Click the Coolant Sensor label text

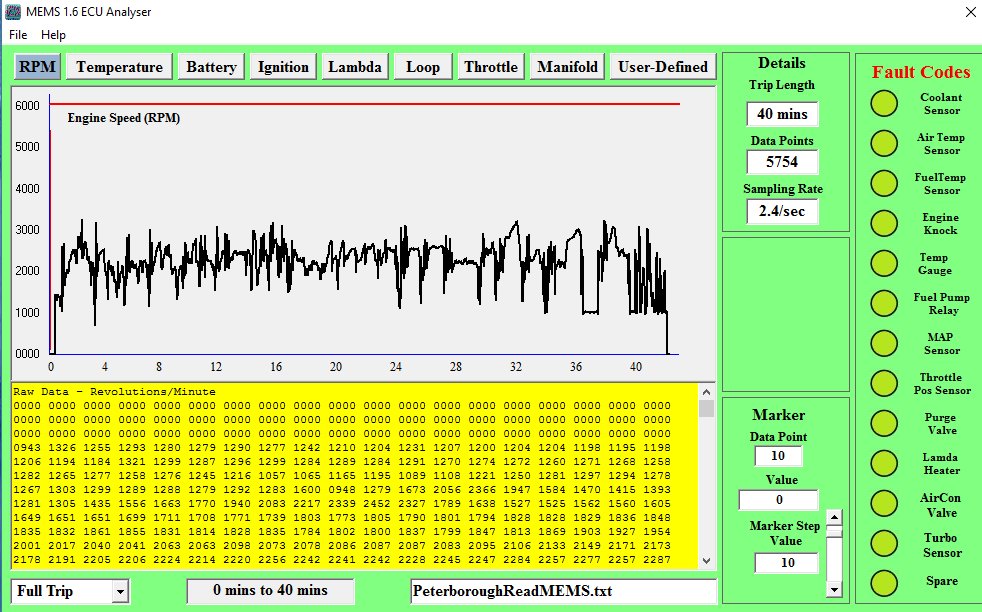click(941, 104)
